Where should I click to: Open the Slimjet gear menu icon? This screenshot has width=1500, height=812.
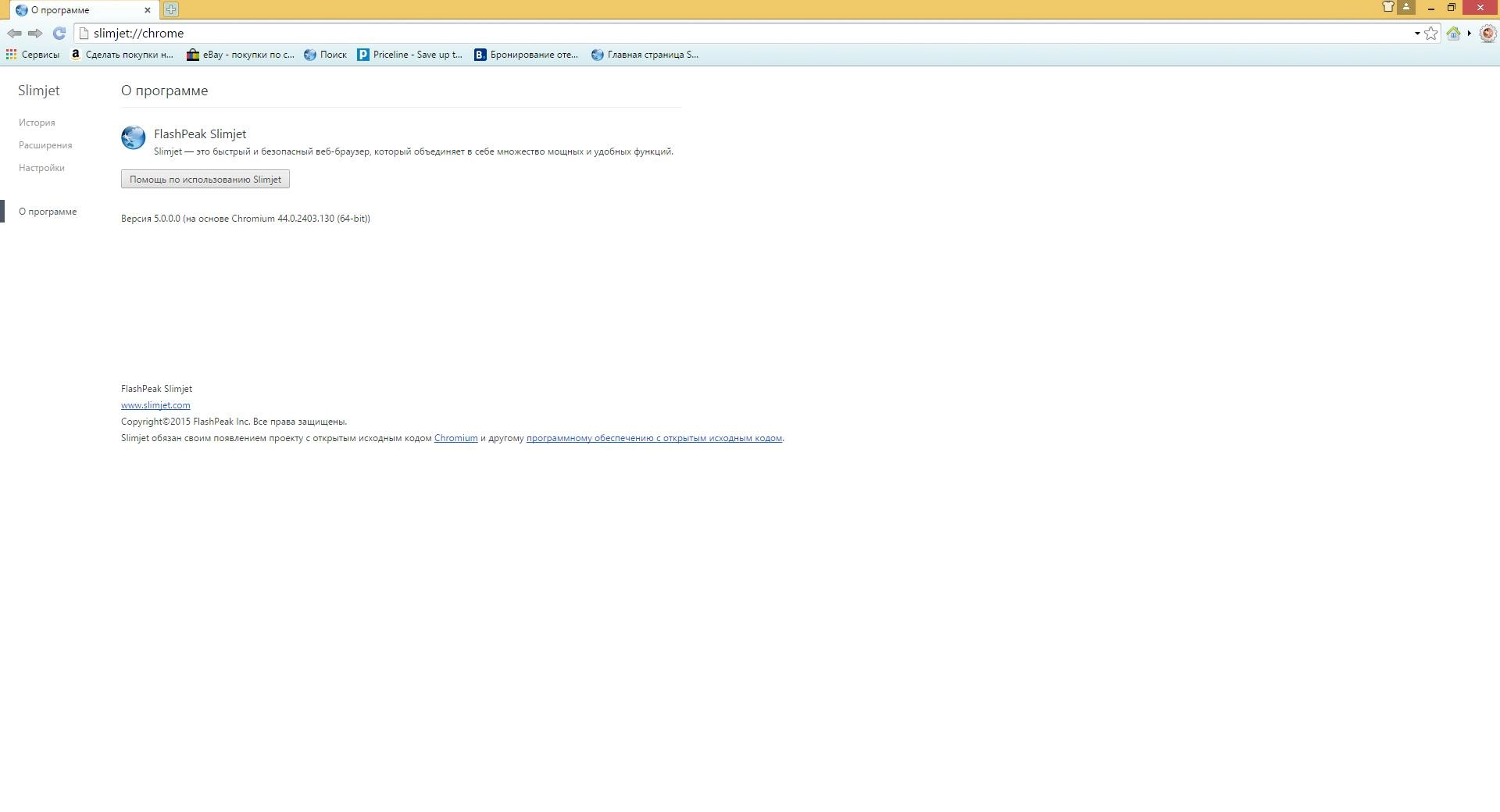click(1487, 34)
